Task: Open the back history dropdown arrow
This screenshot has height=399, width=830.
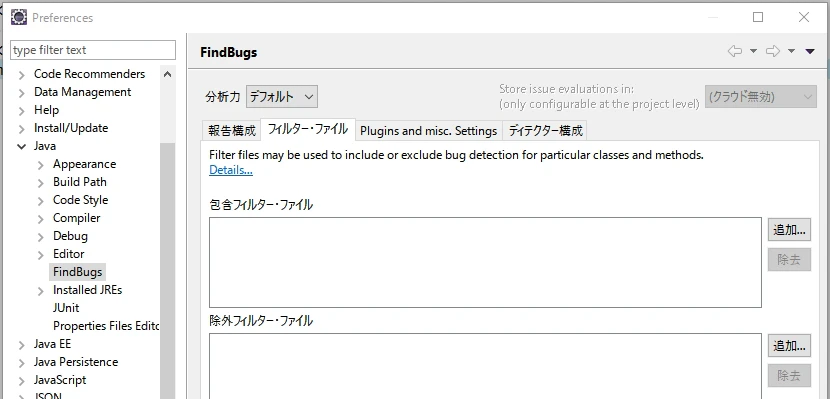Action: pyautogui.click(x=753, y=51)
